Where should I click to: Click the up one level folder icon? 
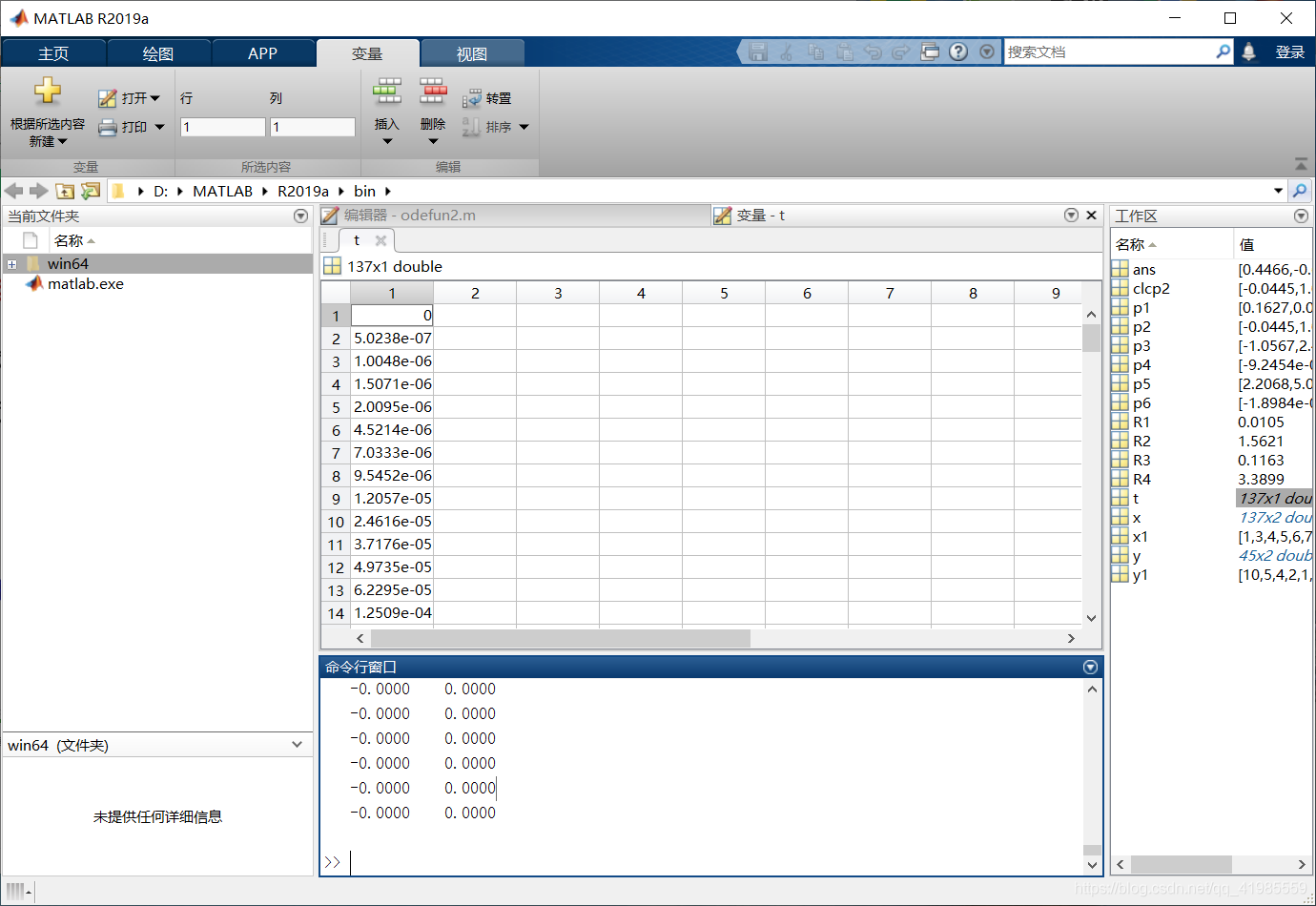[x=65, y=191]
